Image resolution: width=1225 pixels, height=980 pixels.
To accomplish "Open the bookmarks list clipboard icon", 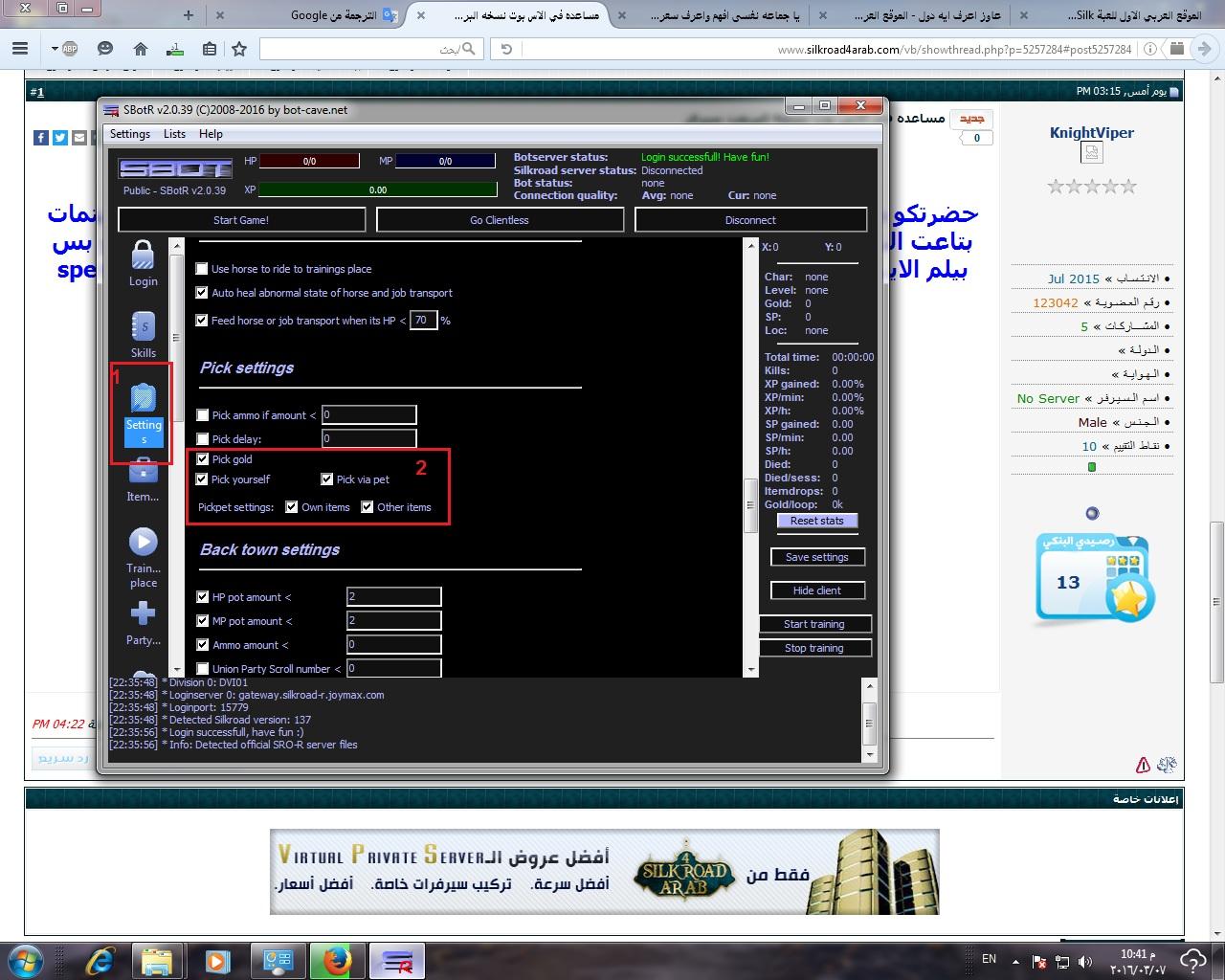I will (210, 49).
